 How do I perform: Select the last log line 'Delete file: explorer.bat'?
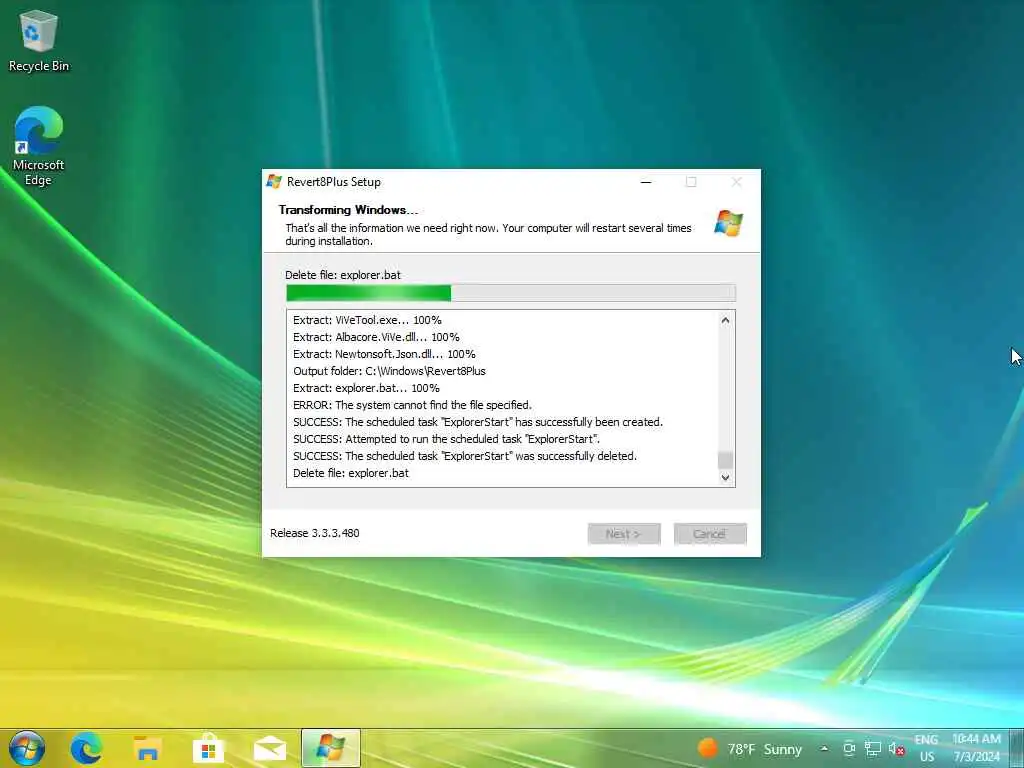[x=351, y=473]
